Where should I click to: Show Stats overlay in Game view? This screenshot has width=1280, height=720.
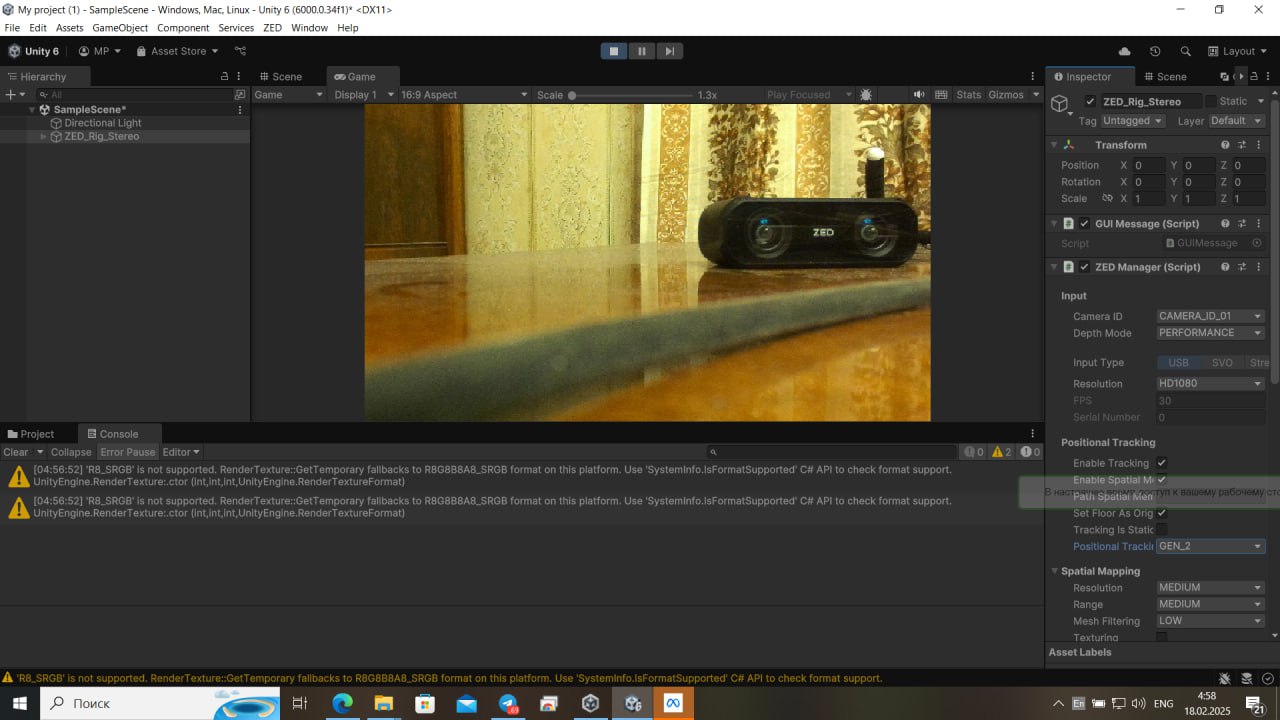(x=969, y=95)
